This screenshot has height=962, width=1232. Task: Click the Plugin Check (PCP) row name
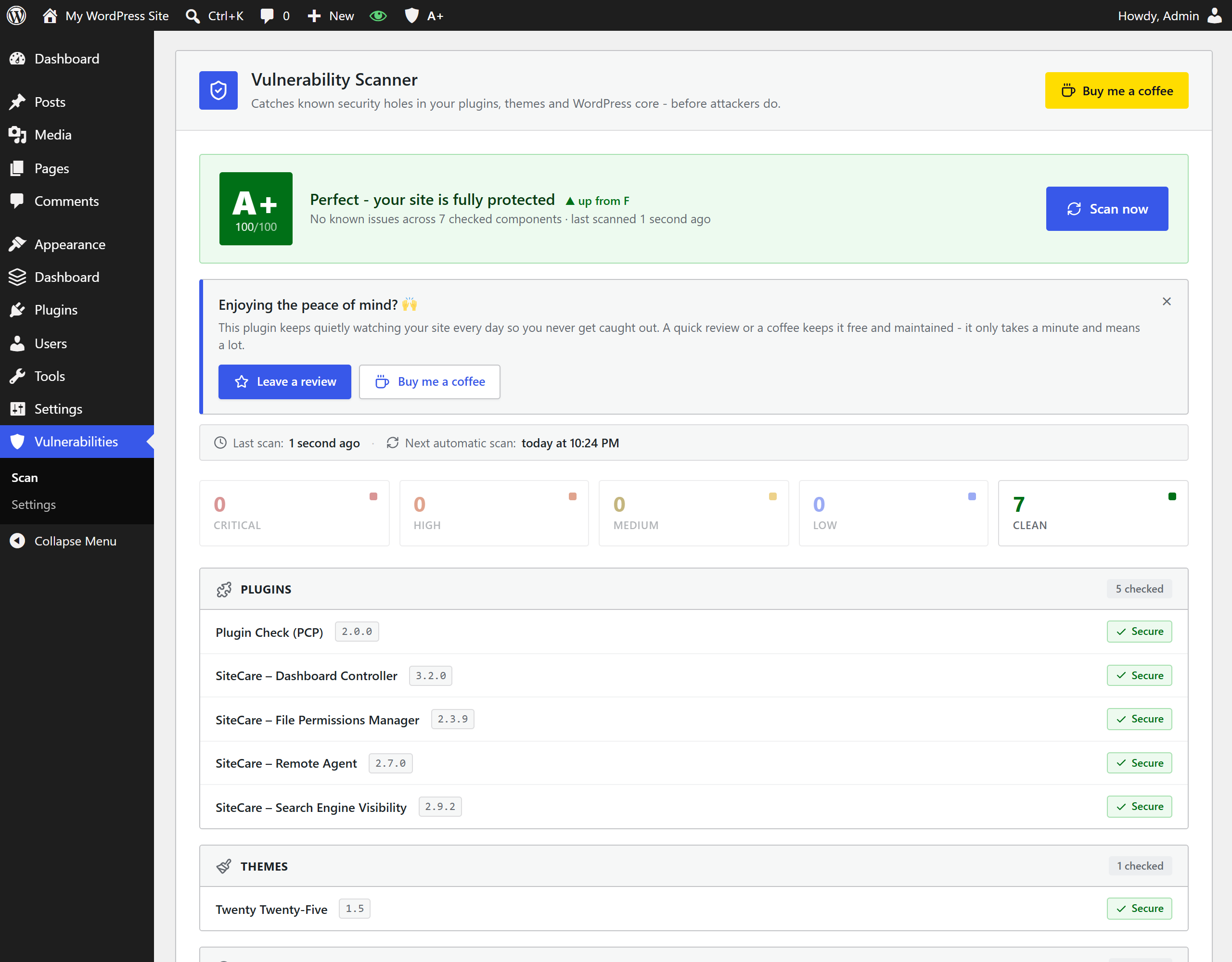point(269,632)
